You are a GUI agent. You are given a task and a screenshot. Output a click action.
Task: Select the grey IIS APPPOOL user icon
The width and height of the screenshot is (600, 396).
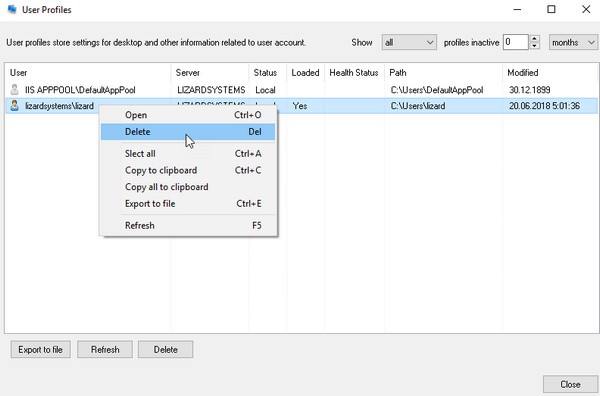15,90
